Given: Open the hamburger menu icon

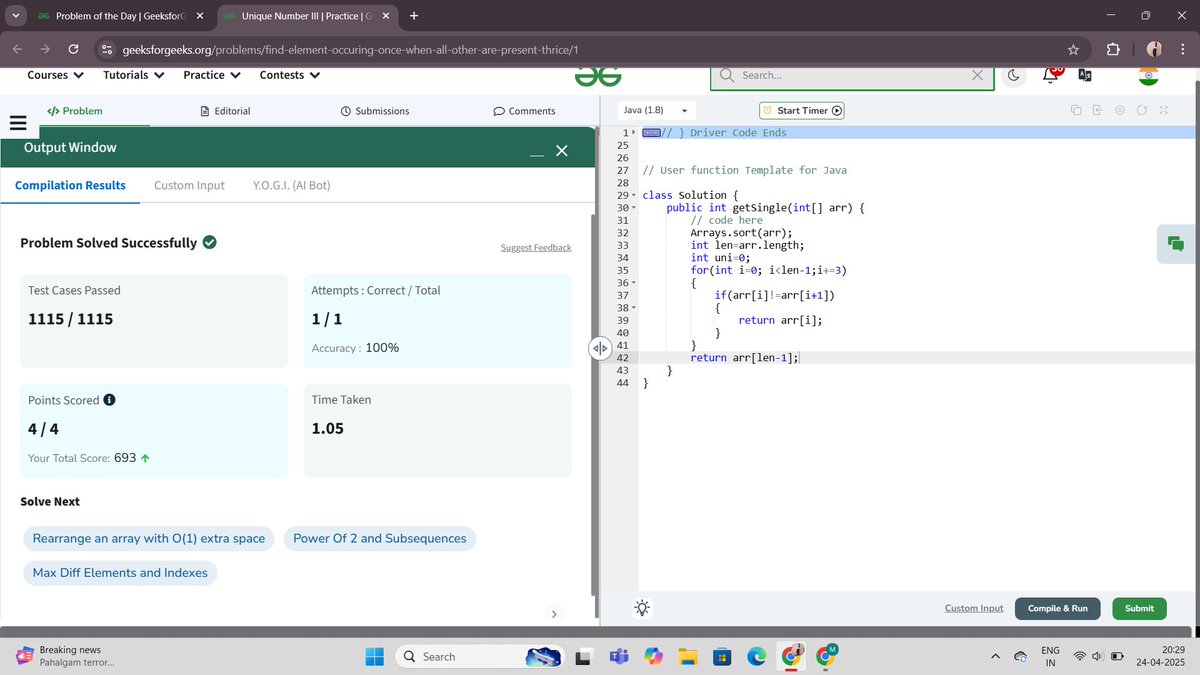Looking at the screenshot, I should (x=16, y=123).
